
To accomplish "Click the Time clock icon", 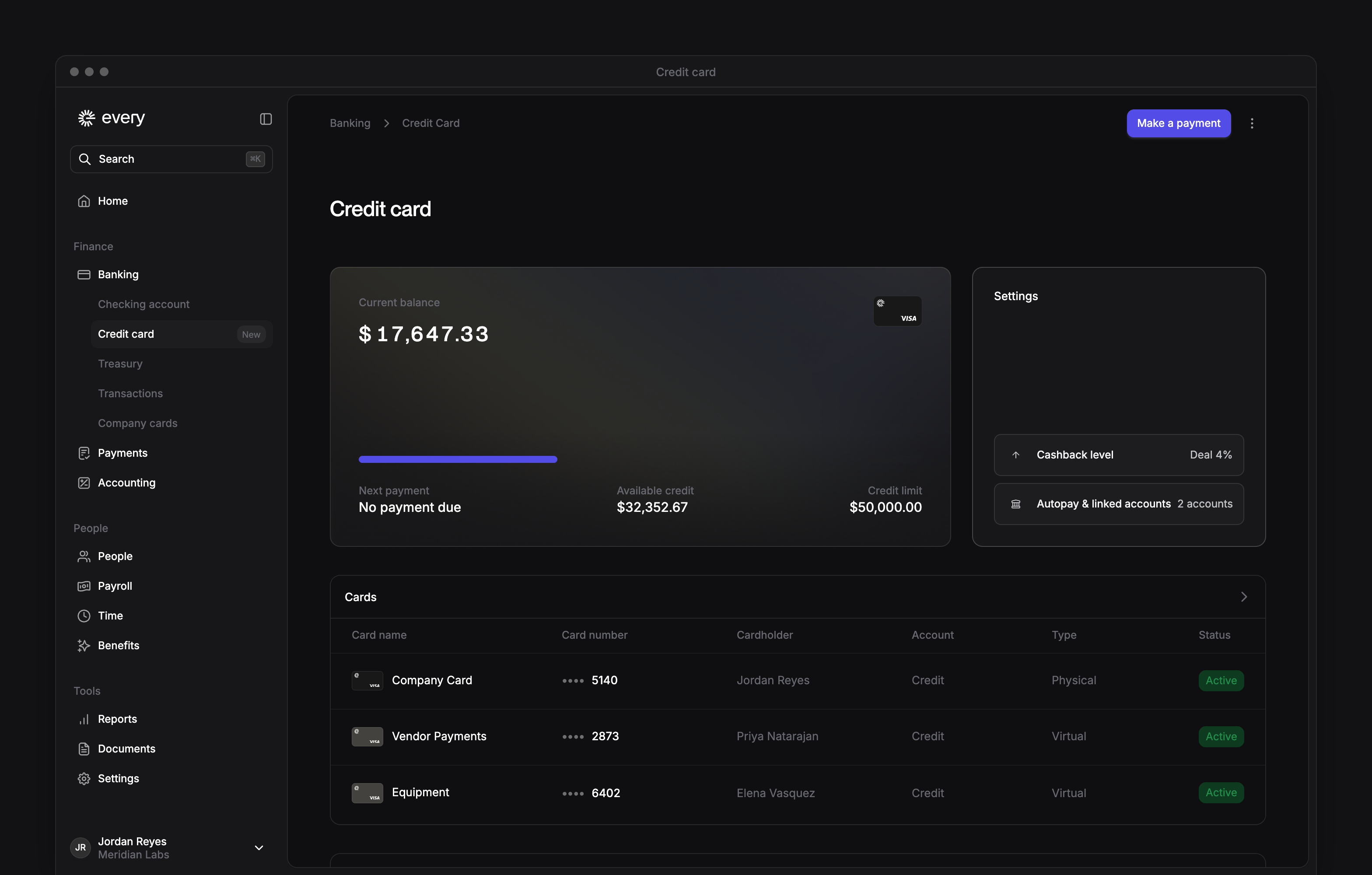I will pos(84,615).
